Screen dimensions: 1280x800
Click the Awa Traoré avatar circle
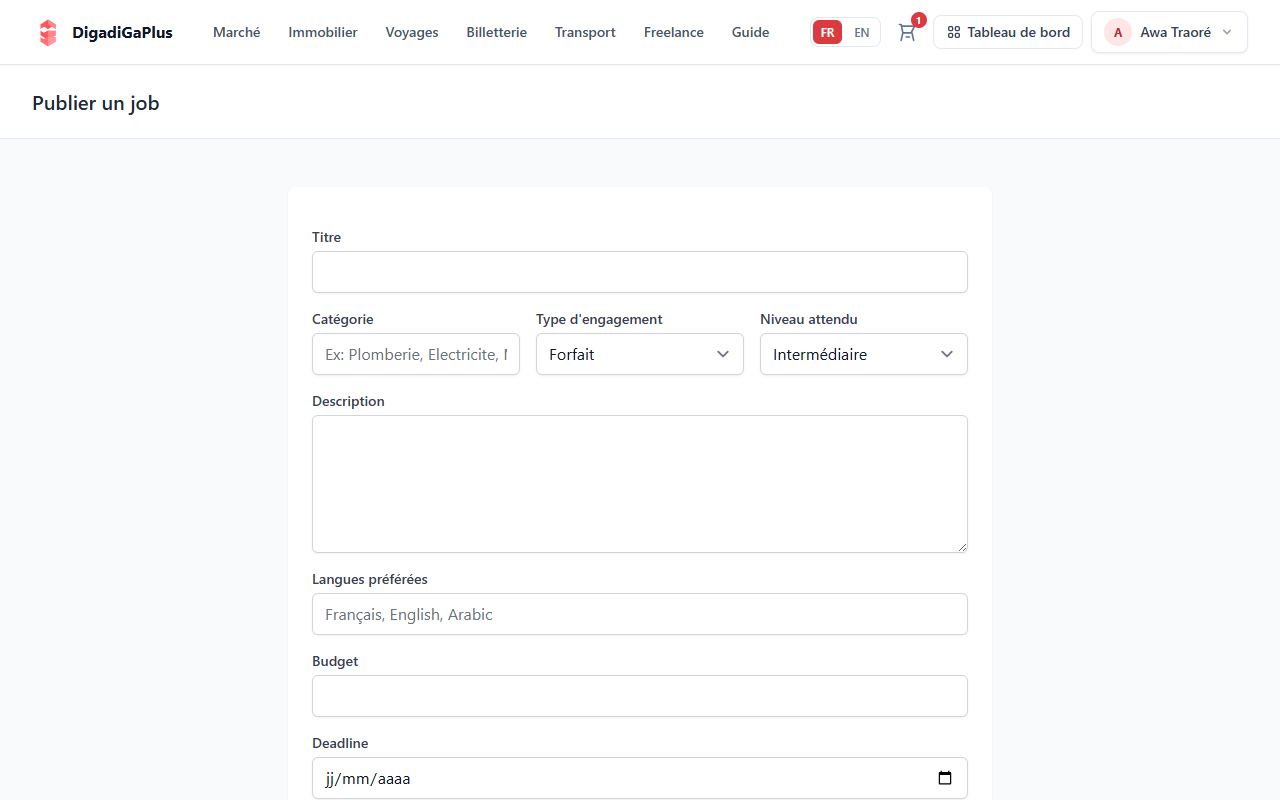1118,32
